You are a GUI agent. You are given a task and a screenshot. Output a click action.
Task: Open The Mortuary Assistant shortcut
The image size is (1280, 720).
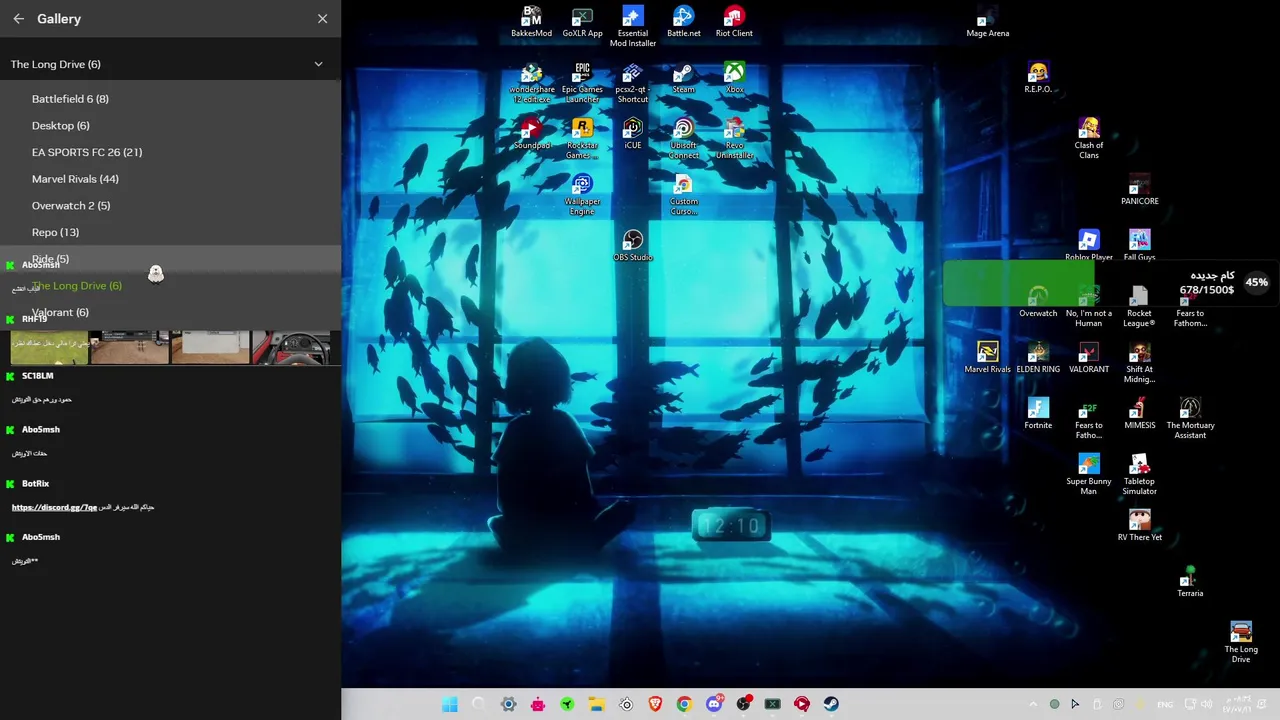(1190, 419)
